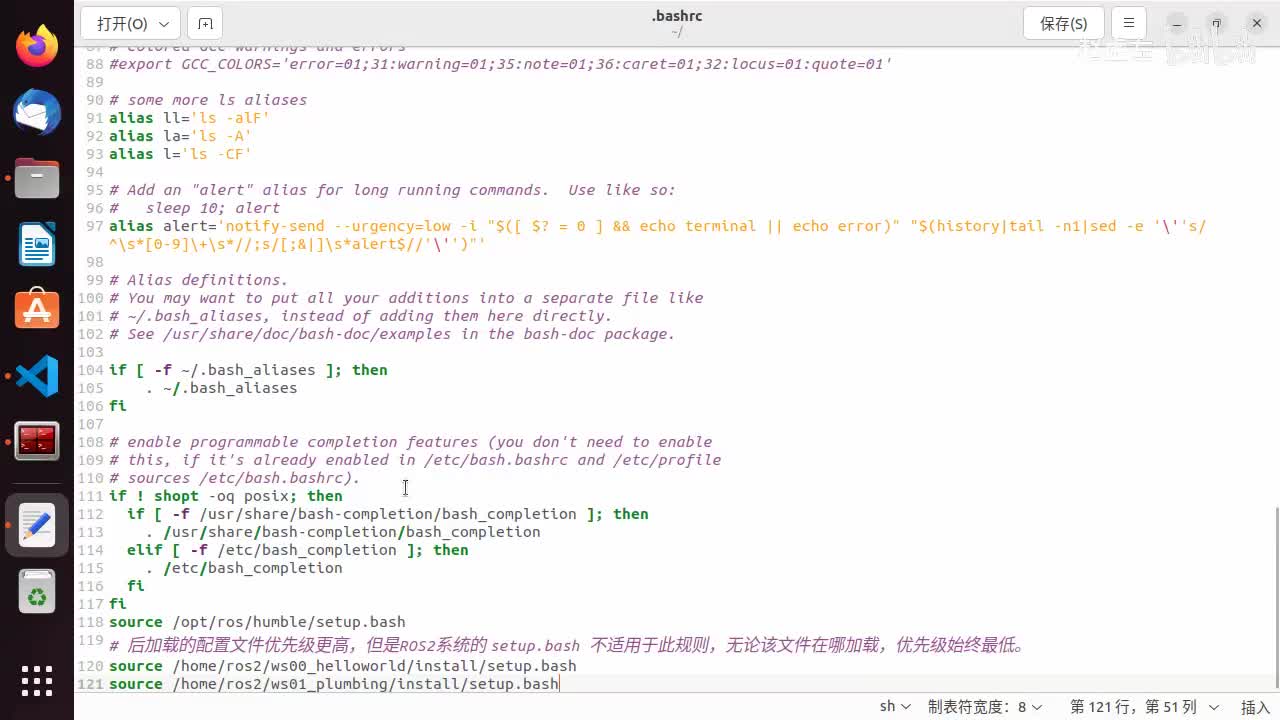Click the '# sources /etc/bash.bashrc).' comment
Viewport: 1280px width, 720px height.
234,478
